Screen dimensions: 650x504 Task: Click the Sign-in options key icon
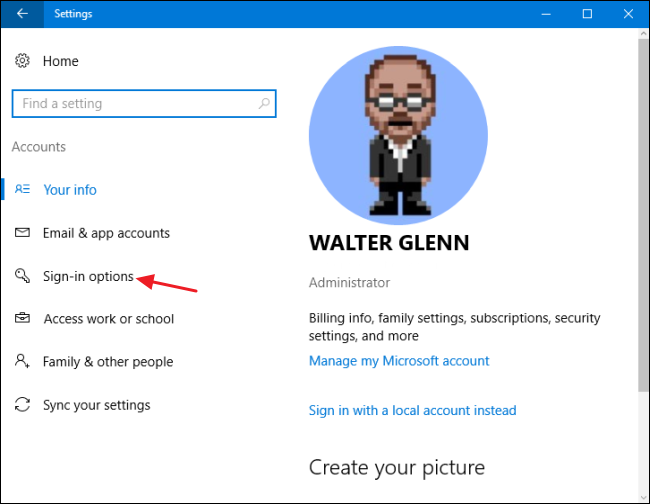(22, 276)
